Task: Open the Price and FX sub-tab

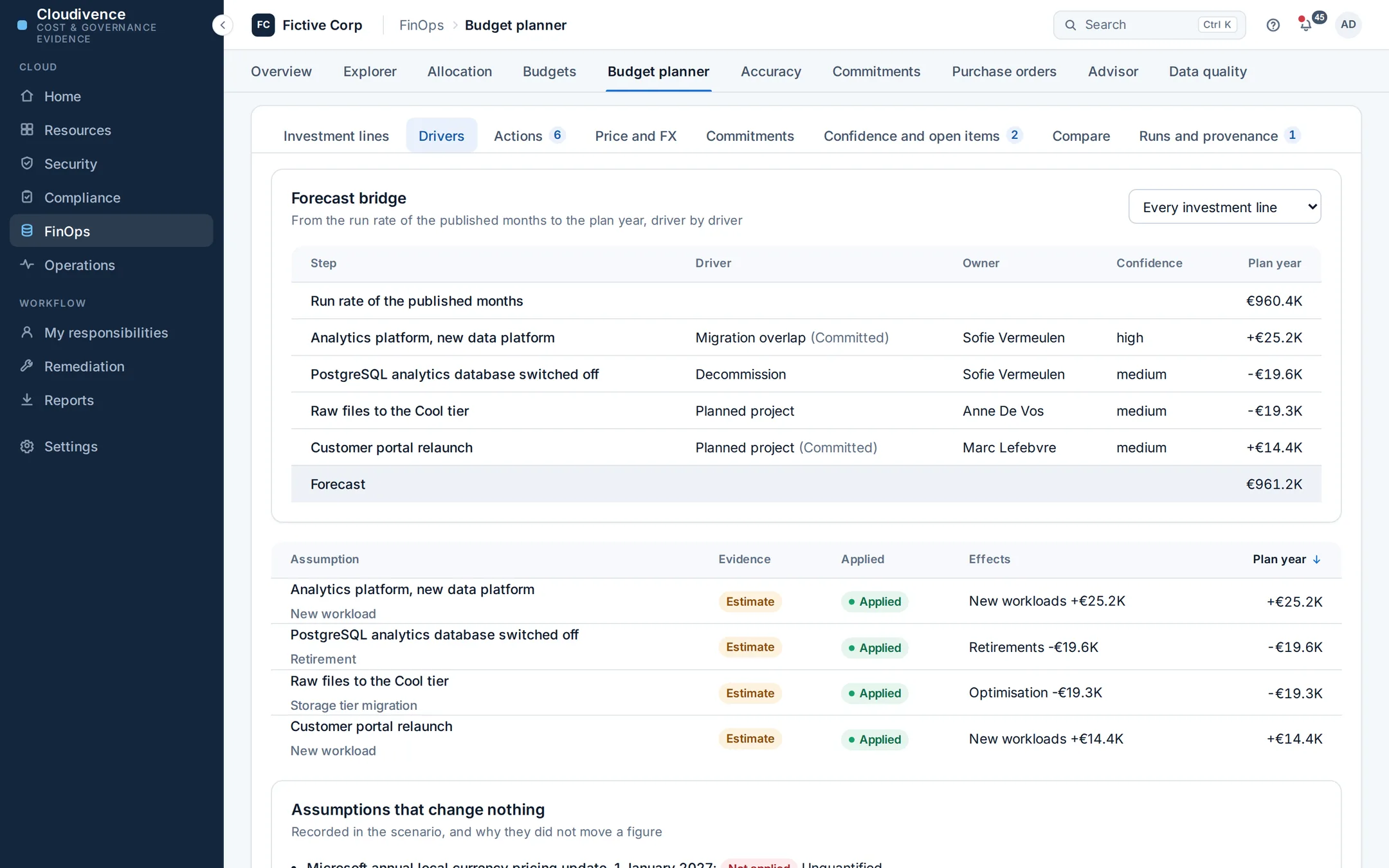Action: [x=636, y=136]
